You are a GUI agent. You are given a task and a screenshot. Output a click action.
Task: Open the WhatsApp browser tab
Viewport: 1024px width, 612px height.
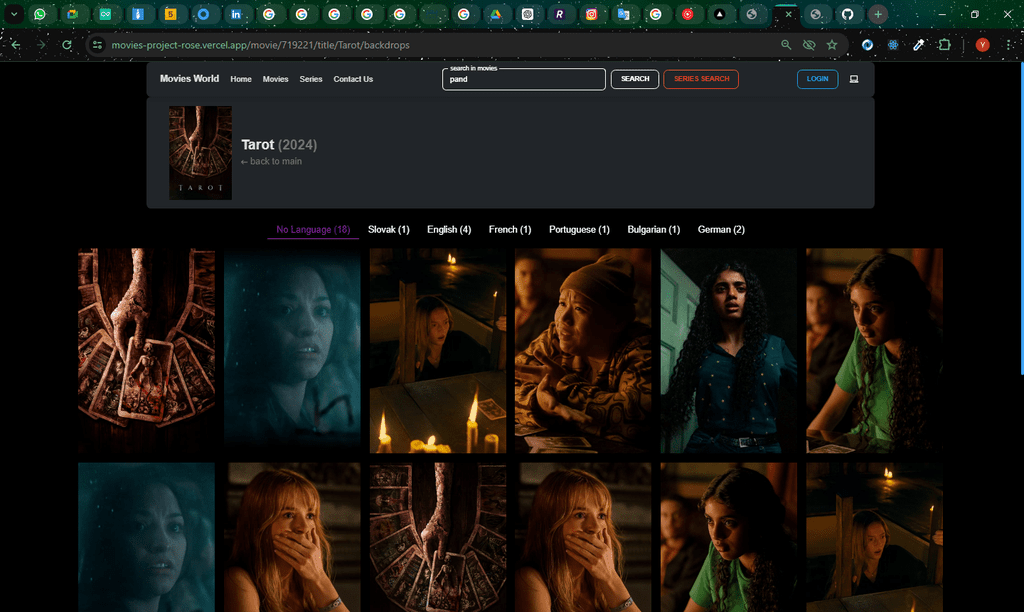[x=40, y=14]
